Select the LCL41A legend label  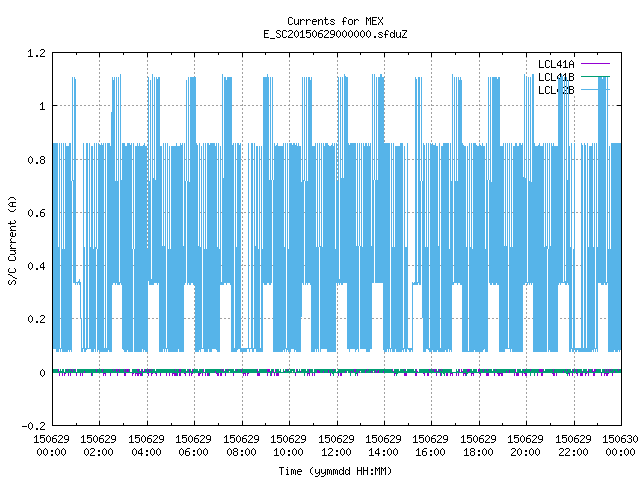pyautogui.click(x=556, y=64)
